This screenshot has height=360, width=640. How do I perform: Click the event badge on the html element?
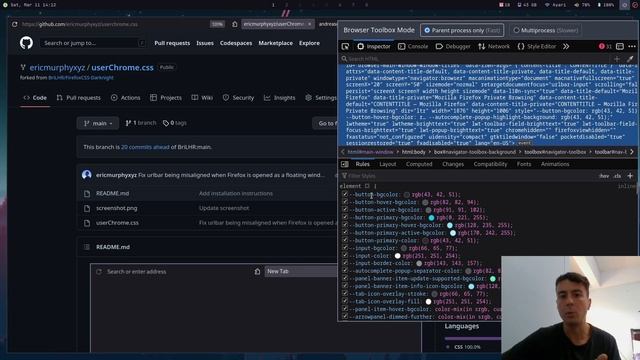524,144
